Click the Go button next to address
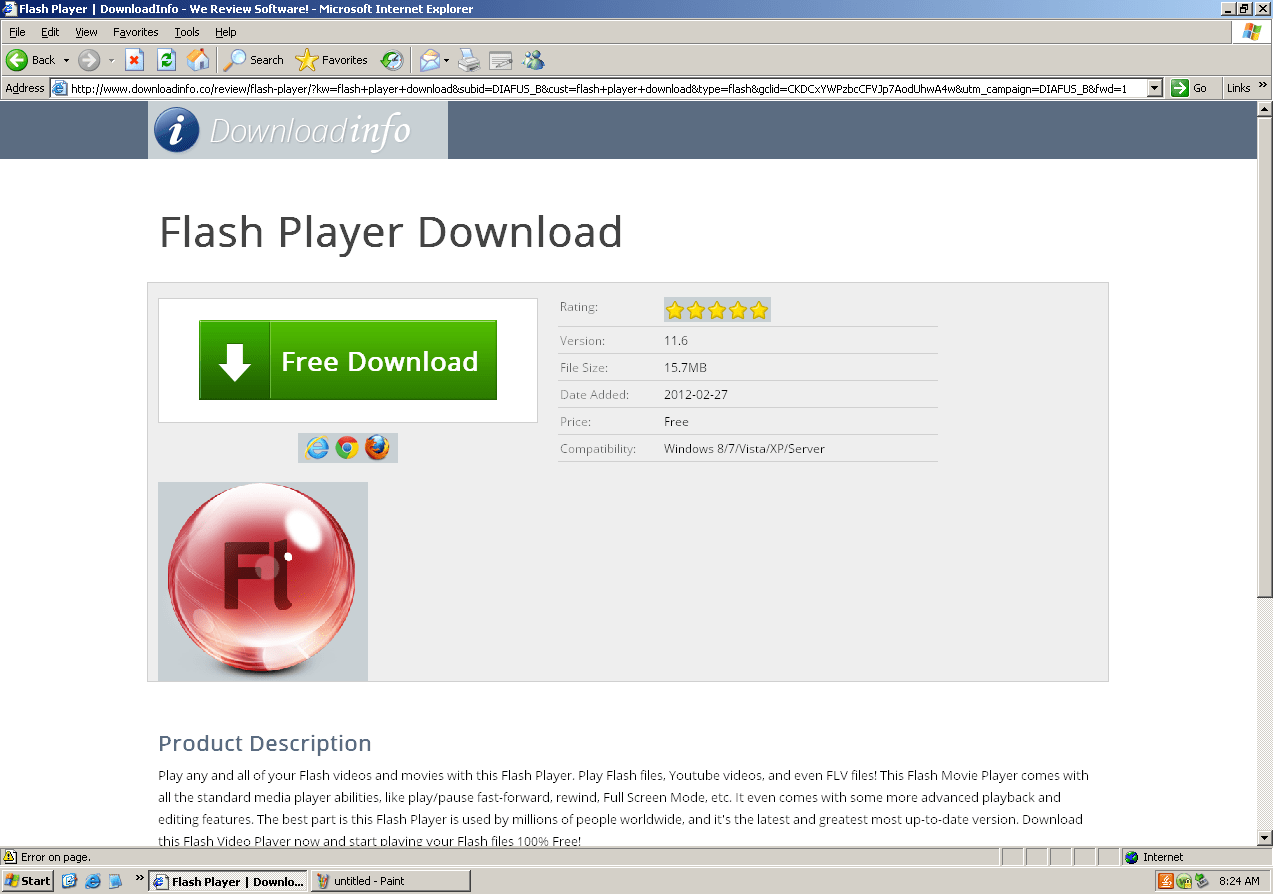 tap(1190, 88)
